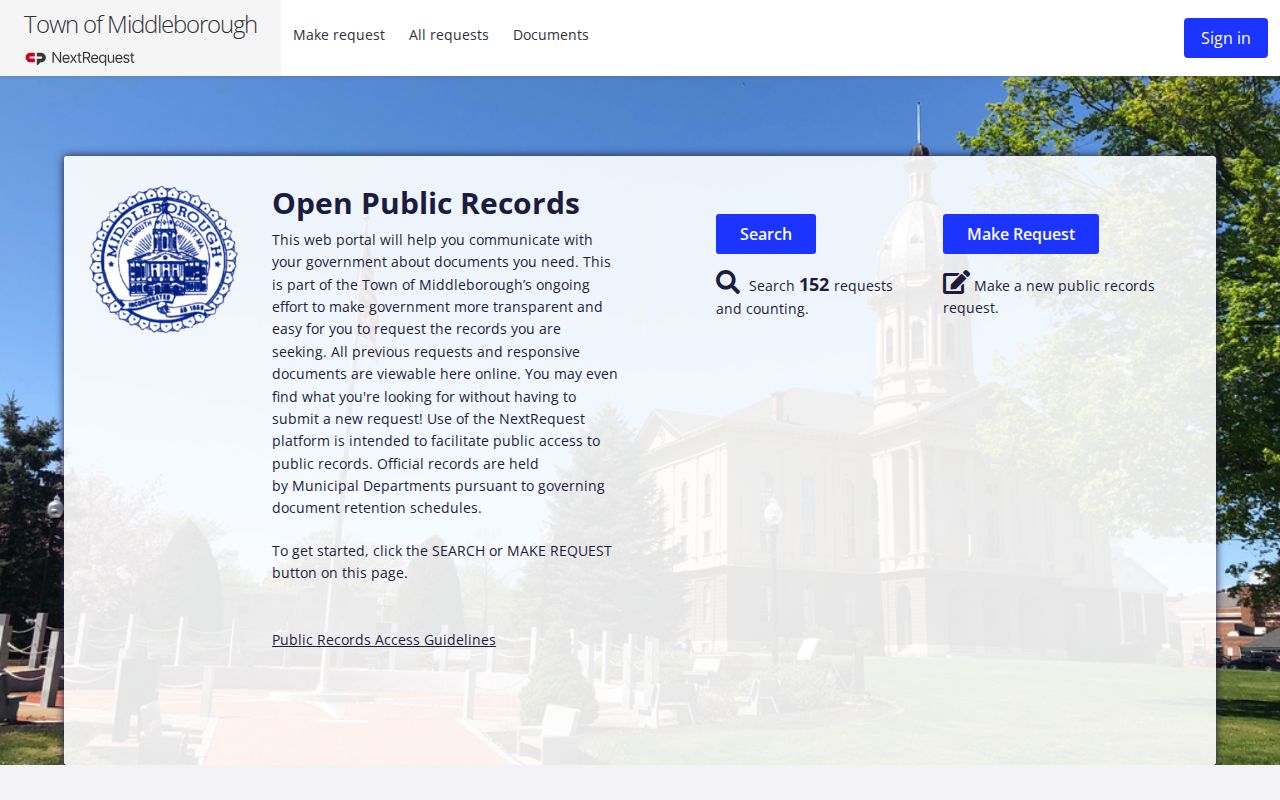This screenshot has height=800, width=1280.
Task: Open the Make request menu item
Action: 339,35
